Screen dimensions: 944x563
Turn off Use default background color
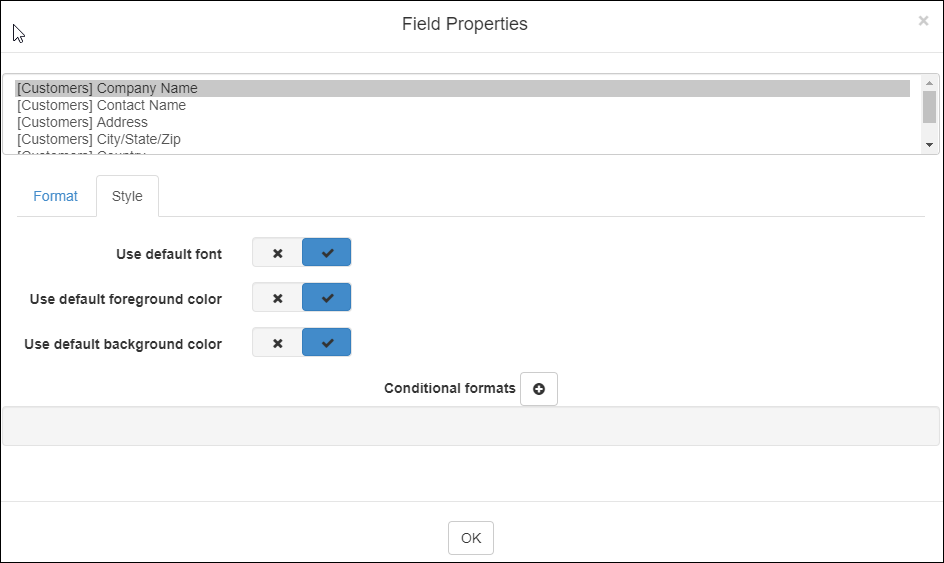pos(277,343)
